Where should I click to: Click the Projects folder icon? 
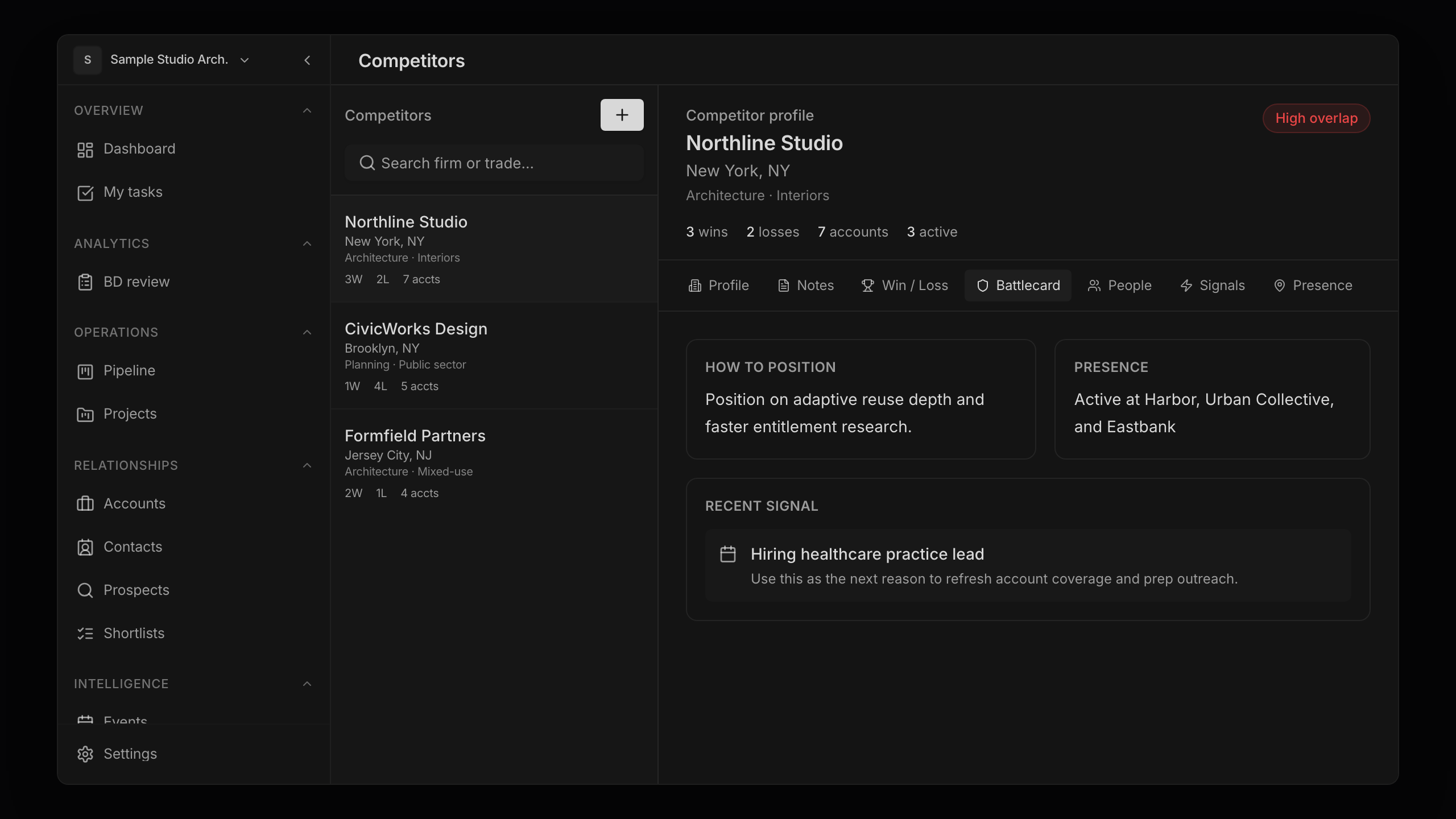[x=85, y=415]
